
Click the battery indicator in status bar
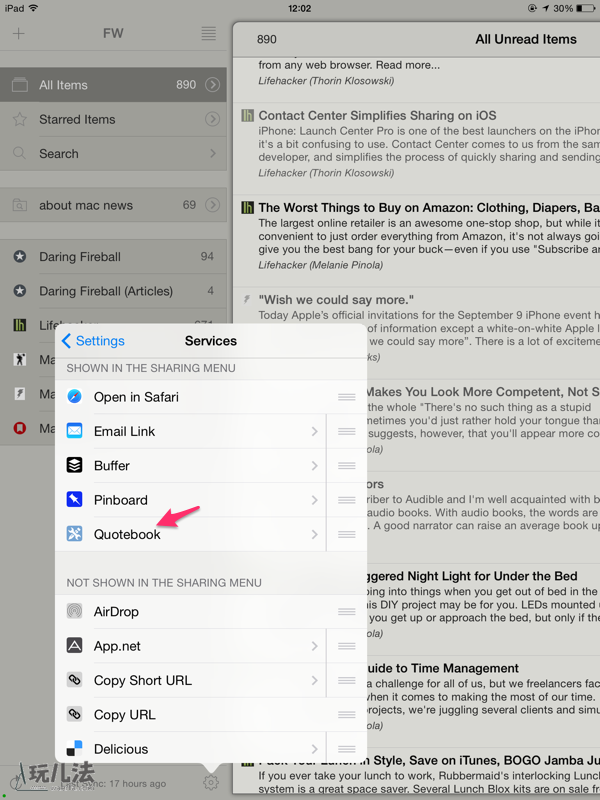tap(586, 8)
